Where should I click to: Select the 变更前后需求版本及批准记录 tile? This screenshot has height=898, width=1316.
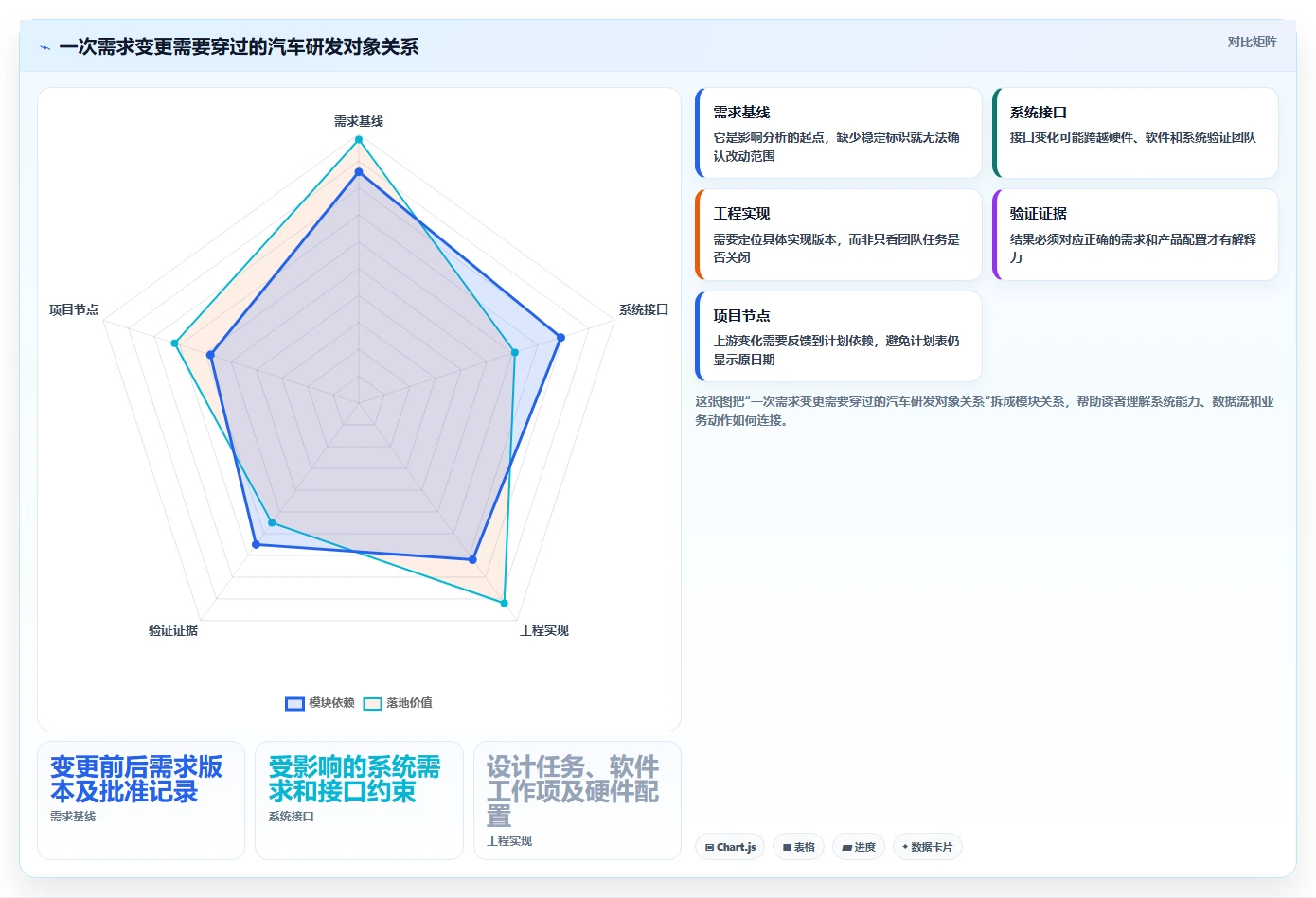click(141, 801)
